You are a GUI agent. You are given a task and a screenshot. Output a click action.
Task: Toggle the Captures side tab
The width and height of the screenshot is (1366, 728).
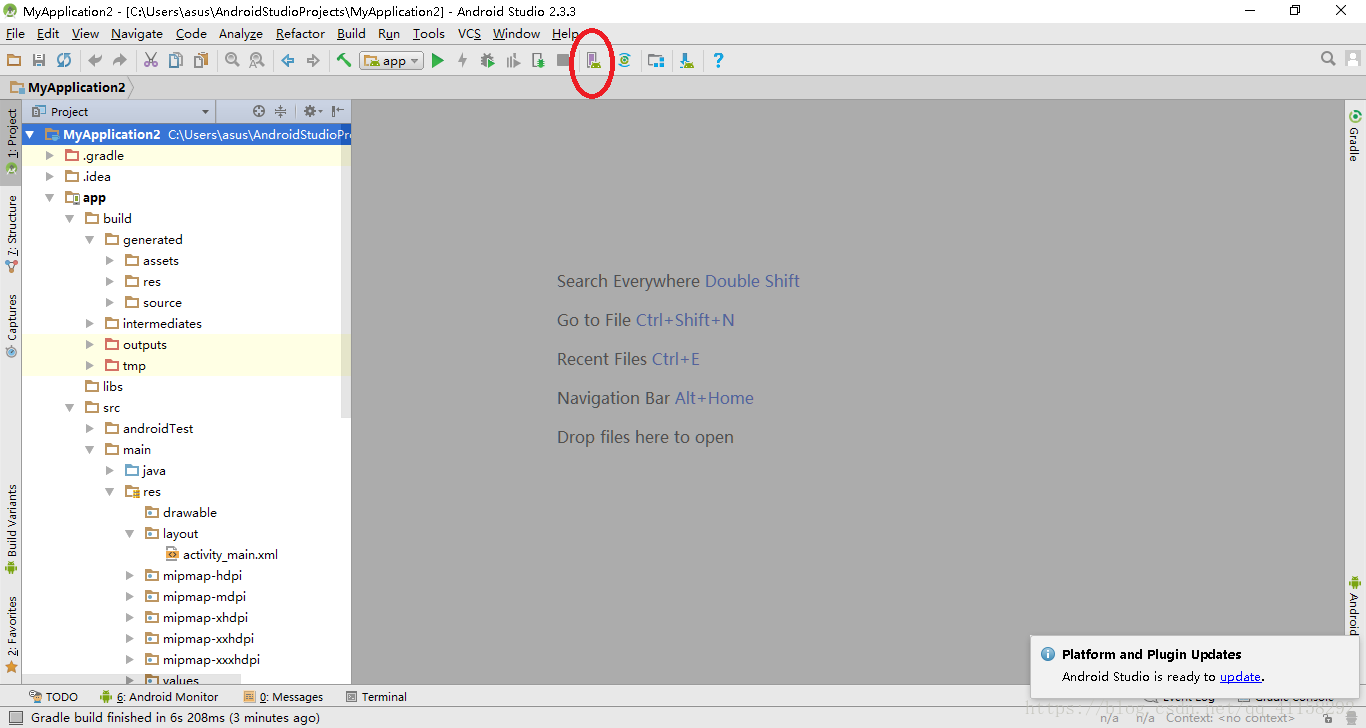click(x=12, y=325)
